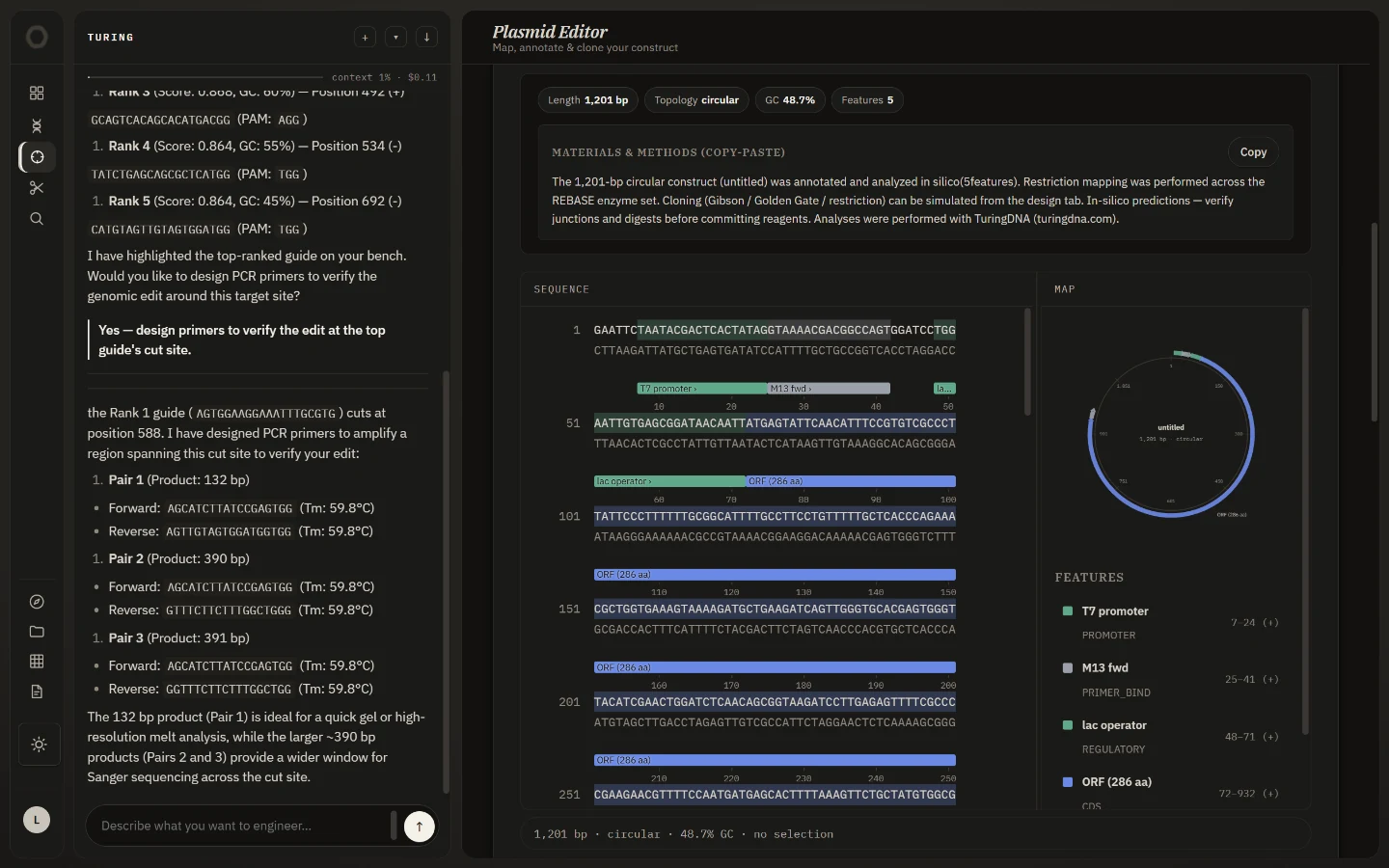Click the '48–71 (+)' position of lac operator

tap(1251, 737)
